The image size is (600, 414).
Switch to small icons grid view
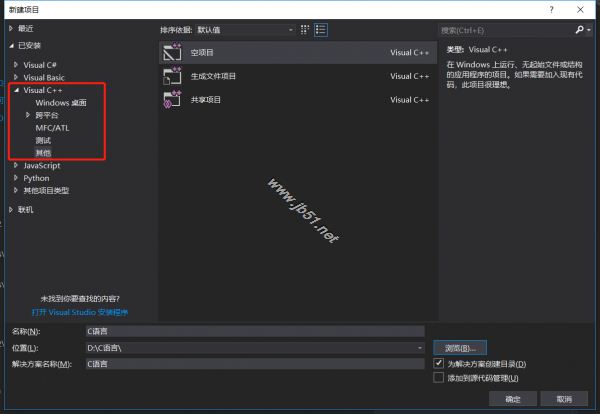point(305,30)
